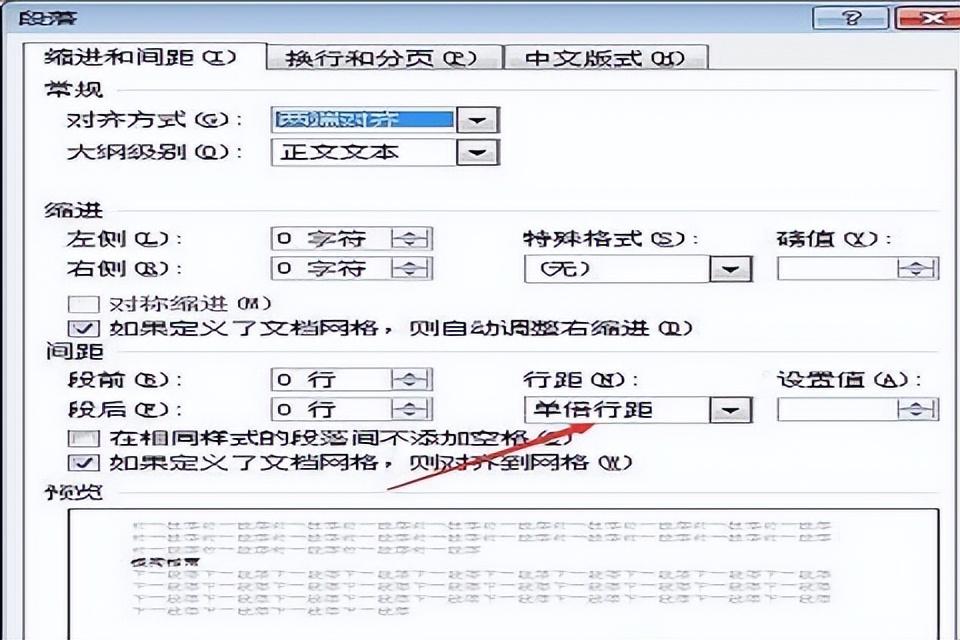
Task: Click the 段前 spacing field
Action: tap(331, 380)
